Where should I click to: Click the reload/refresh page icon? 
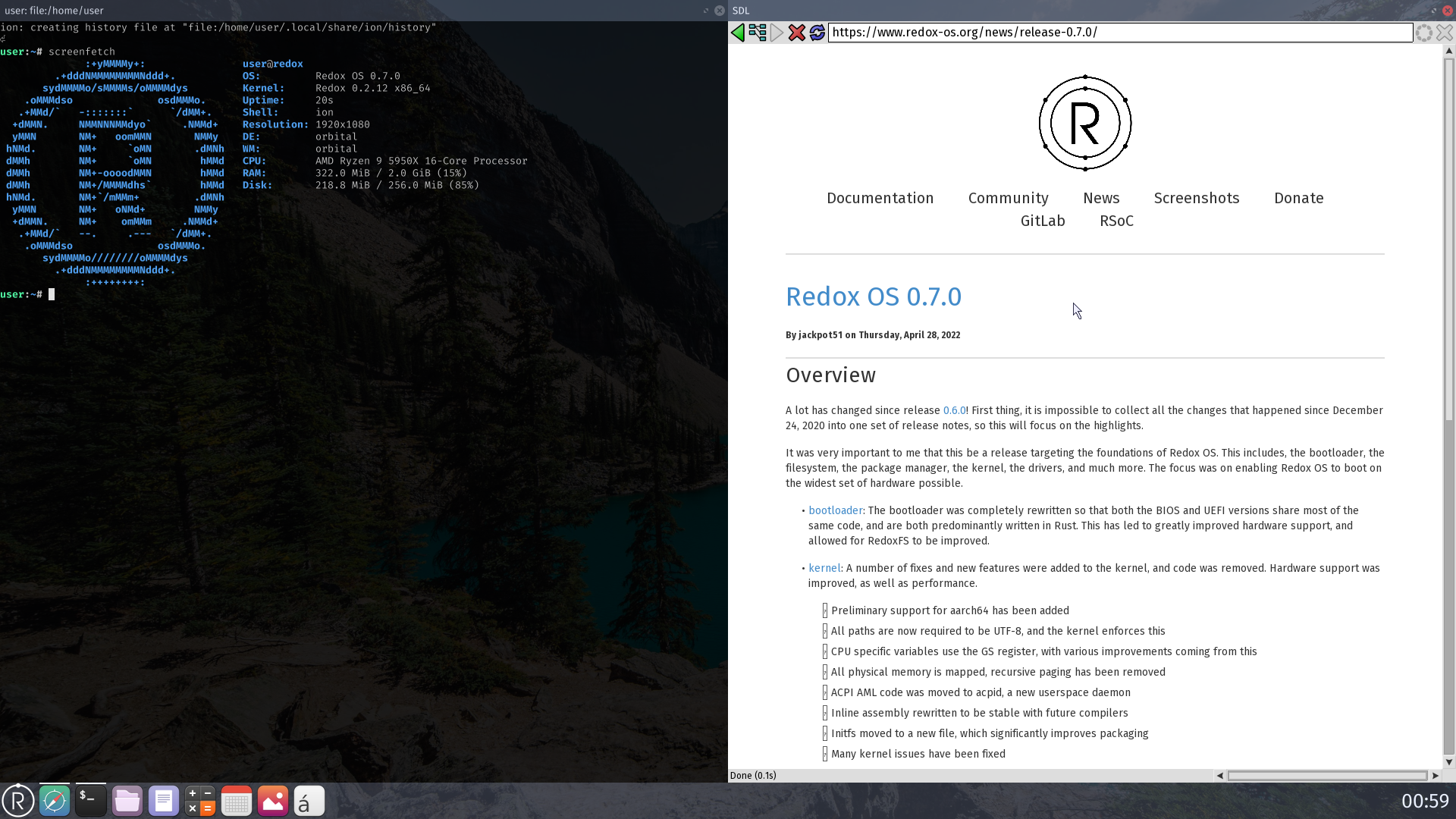click(817, 32)
